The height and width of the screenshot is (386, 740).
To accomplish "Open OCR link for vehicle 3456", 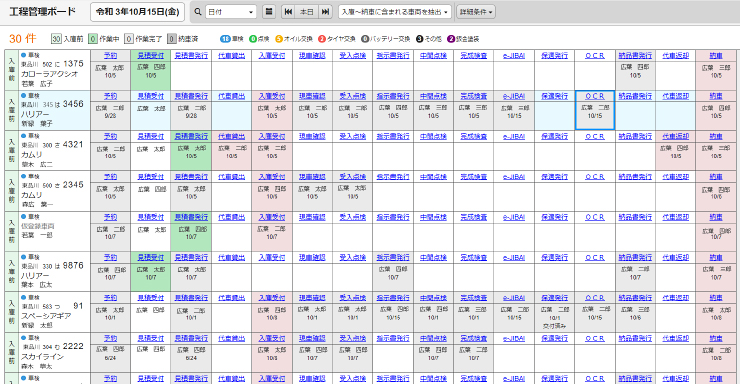I will (595, 96).
